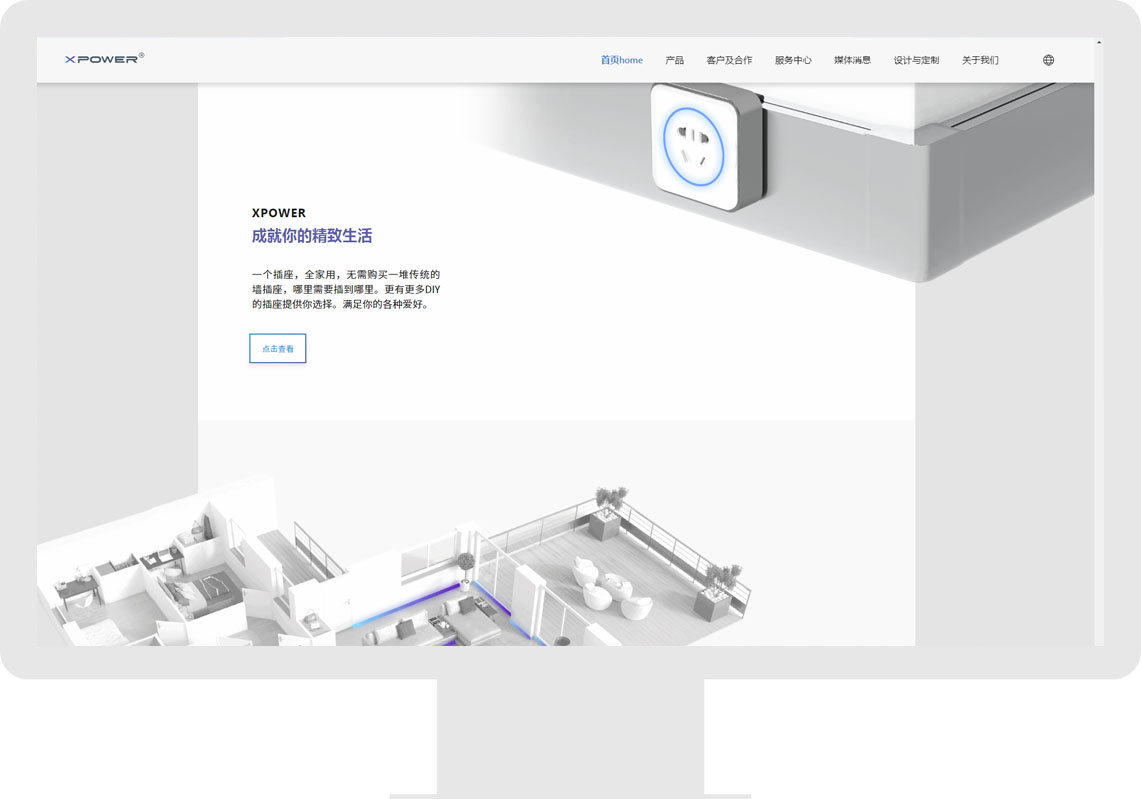Click the page's vertical scrollbar track

tap(1099, 350)
